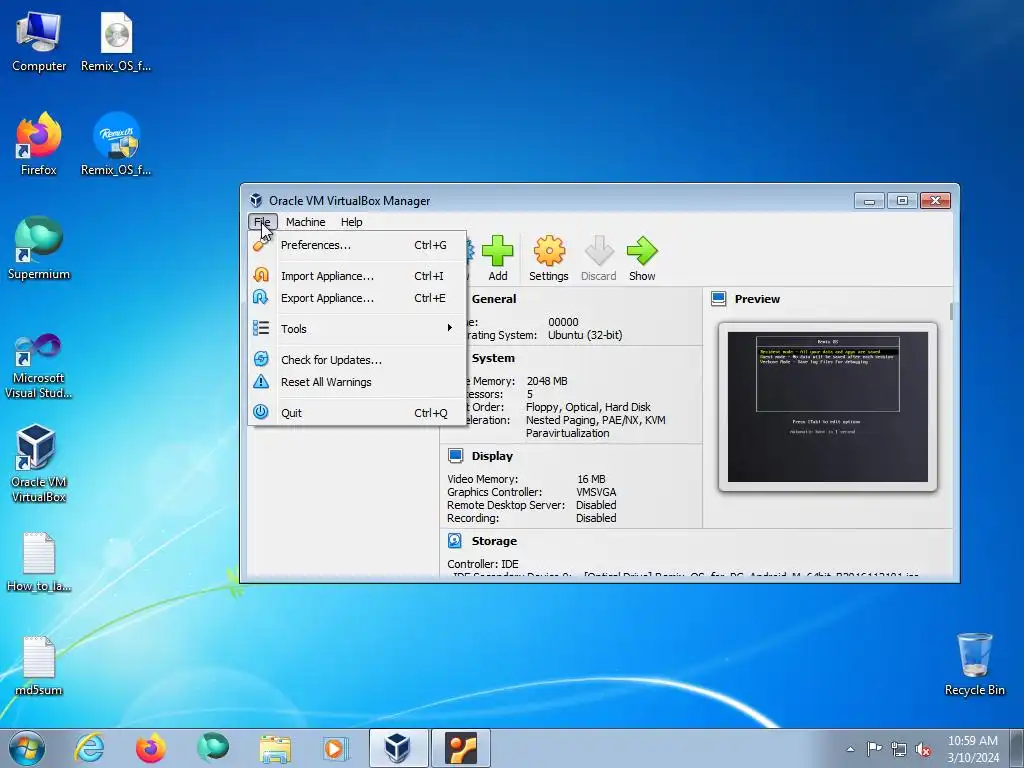
Task: Click the Preferences wrench icon
Action: (x=261, y=245)
